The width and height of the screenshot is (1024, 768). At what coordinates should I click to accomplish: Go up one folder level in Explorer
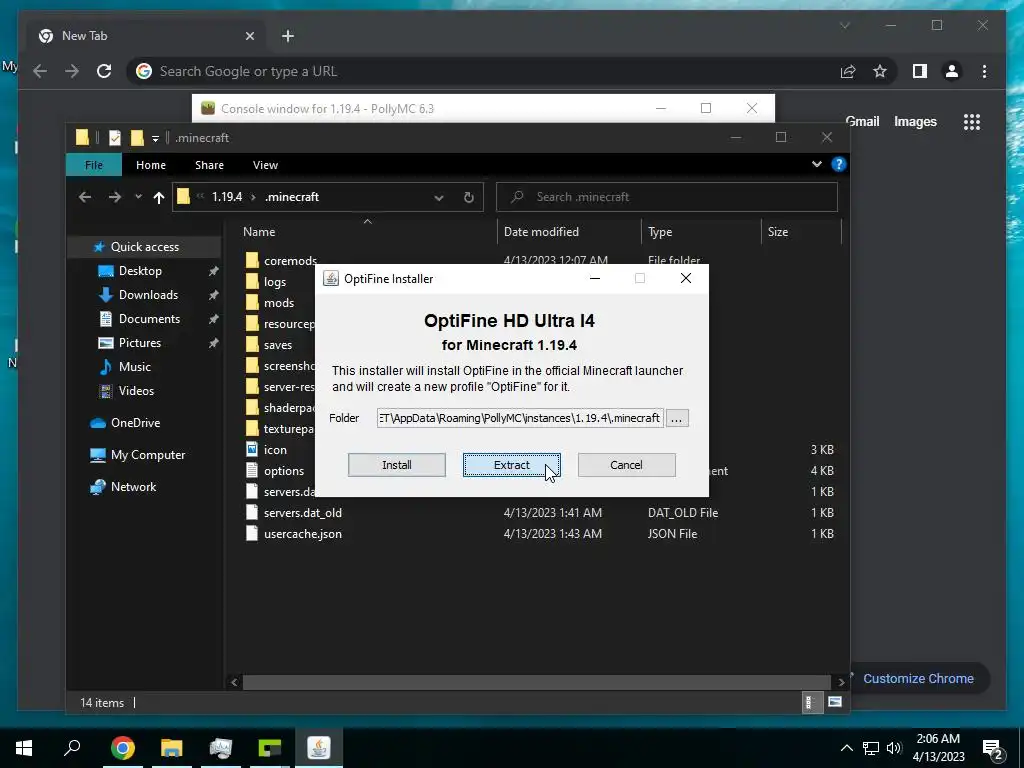coord(159,197)
